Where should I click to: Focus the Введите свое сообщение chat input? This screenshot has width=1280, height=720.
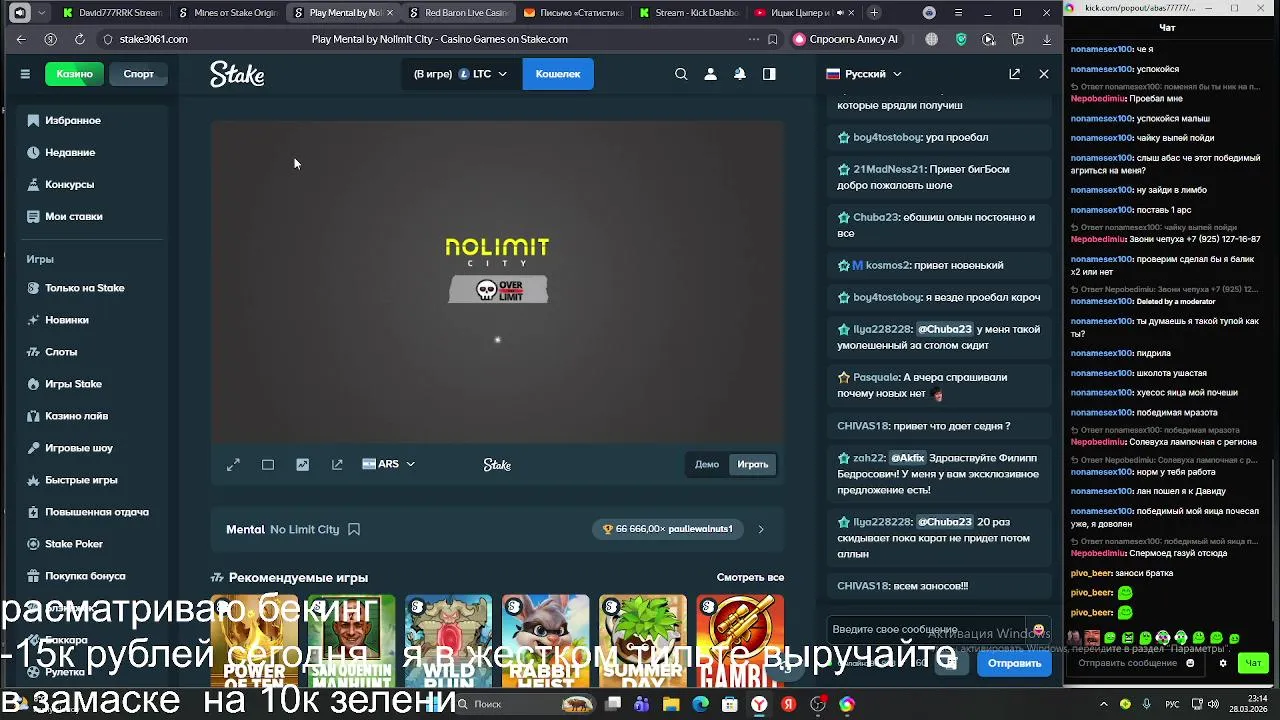coord(925,630)
